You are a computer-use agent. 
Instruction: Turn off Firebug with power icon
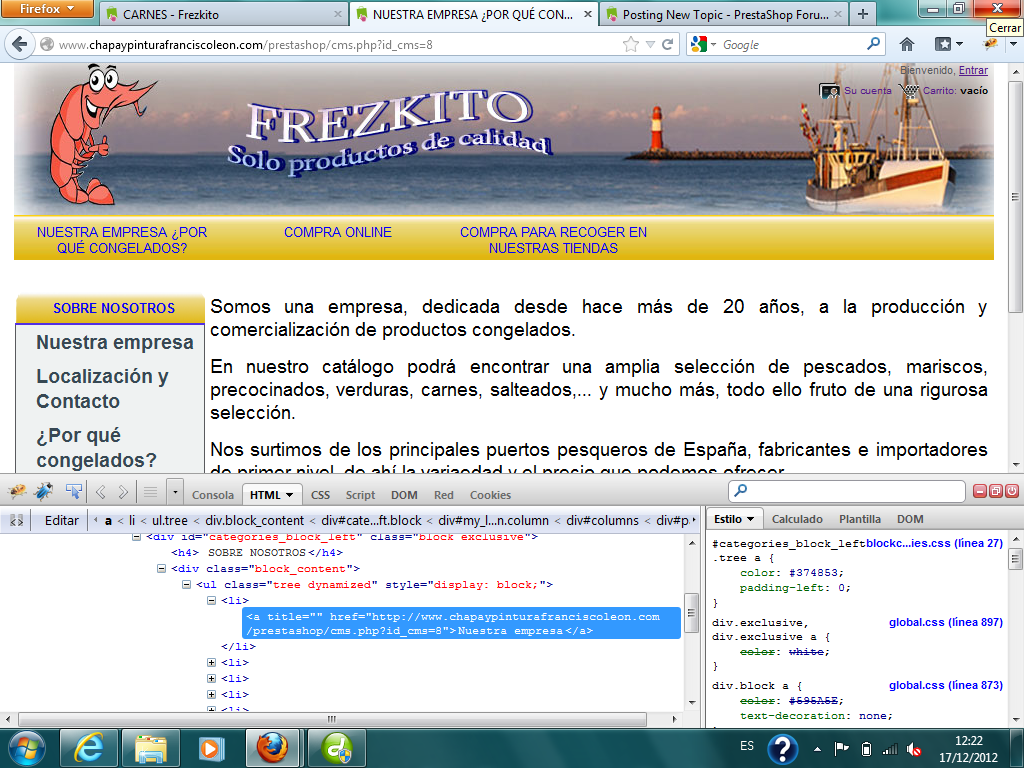point(1012,491)
